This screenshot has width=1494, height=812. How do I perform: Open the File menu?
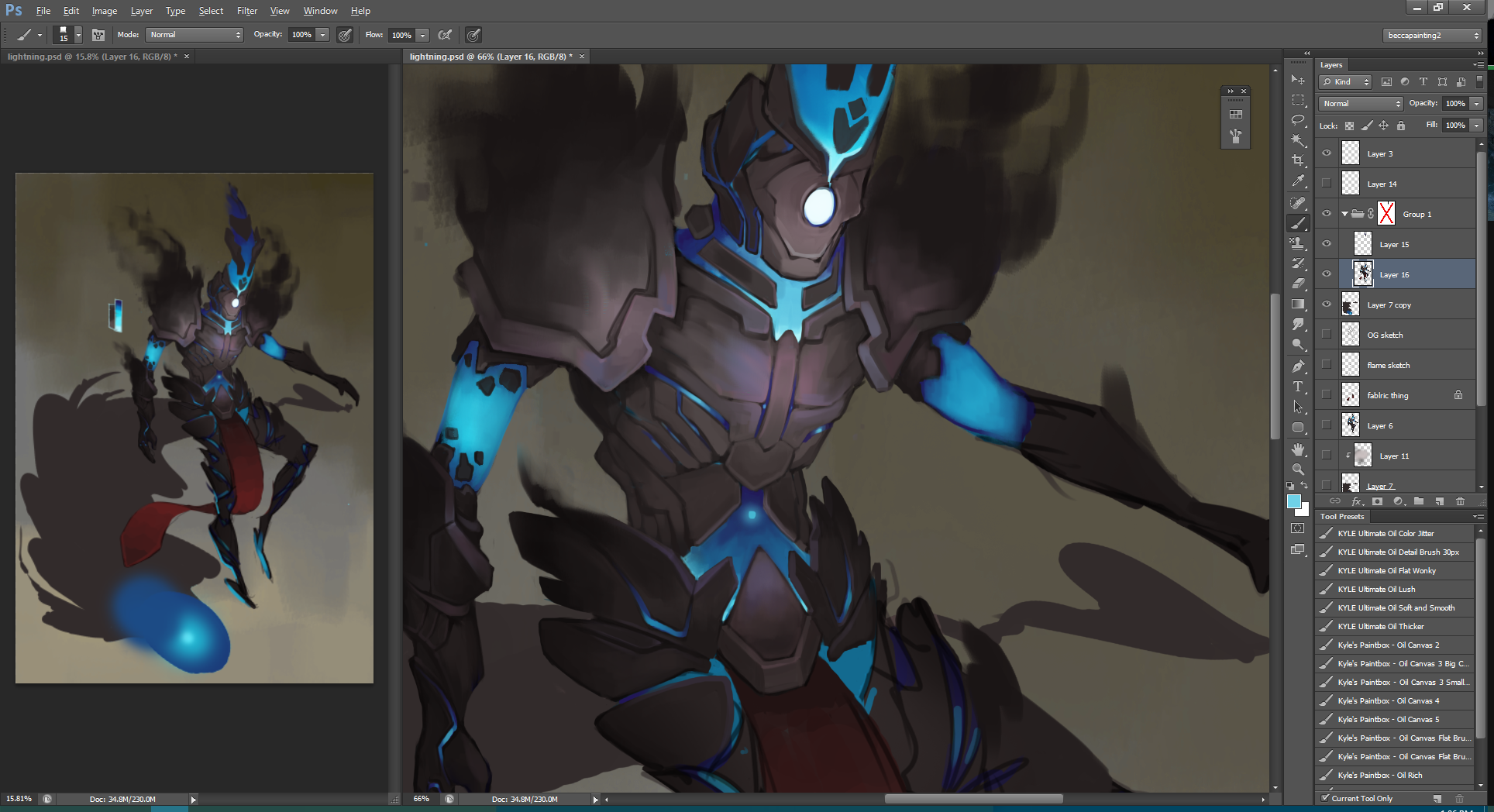[x=43, y=11]
